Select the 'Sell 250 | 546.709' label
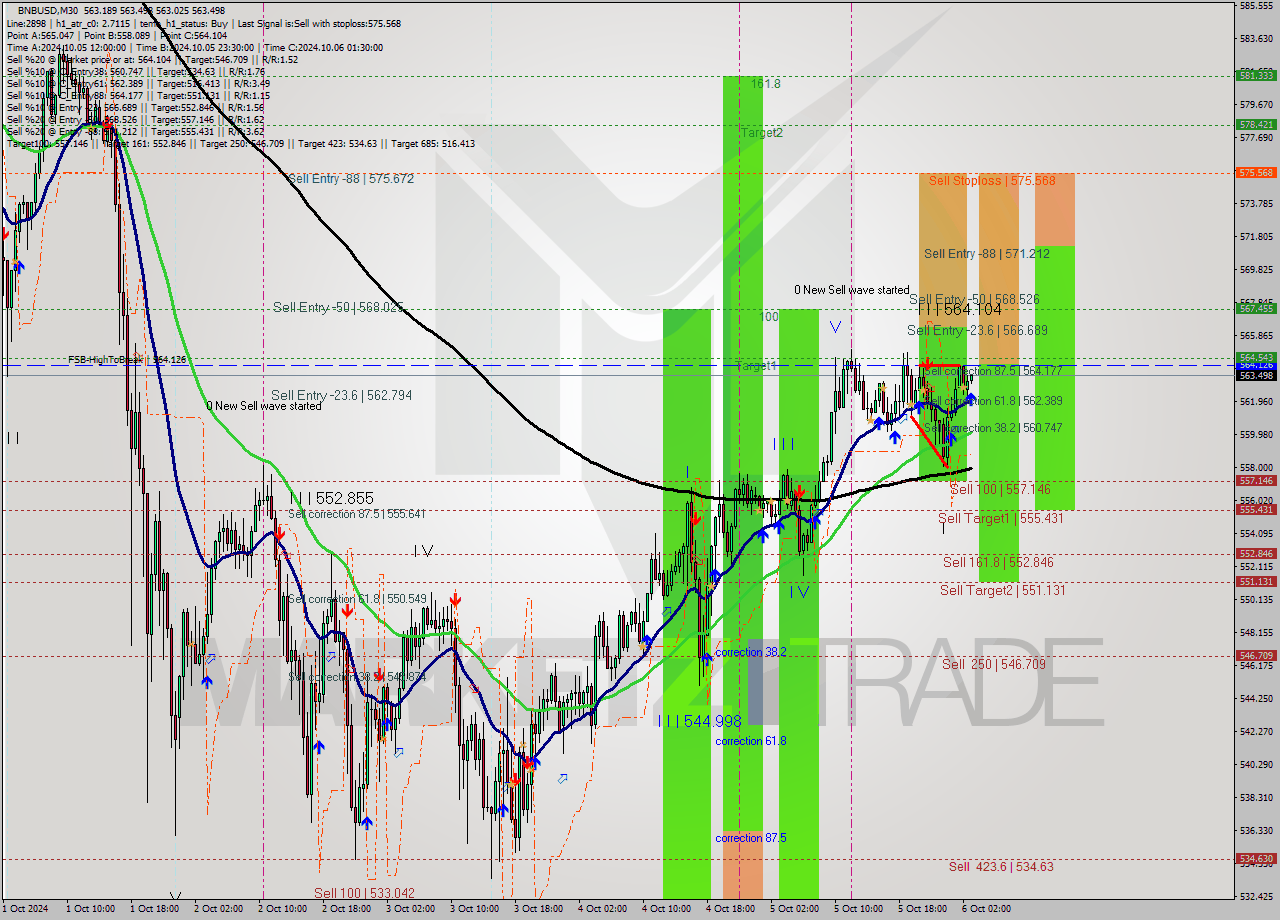The image size is (1280, 920). (994, 664)
